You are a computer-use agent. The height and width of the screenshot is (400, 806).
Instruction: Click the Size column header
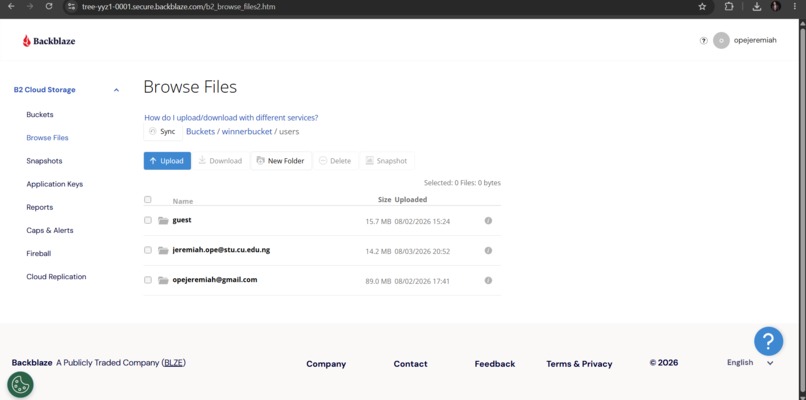coord(384,199)
